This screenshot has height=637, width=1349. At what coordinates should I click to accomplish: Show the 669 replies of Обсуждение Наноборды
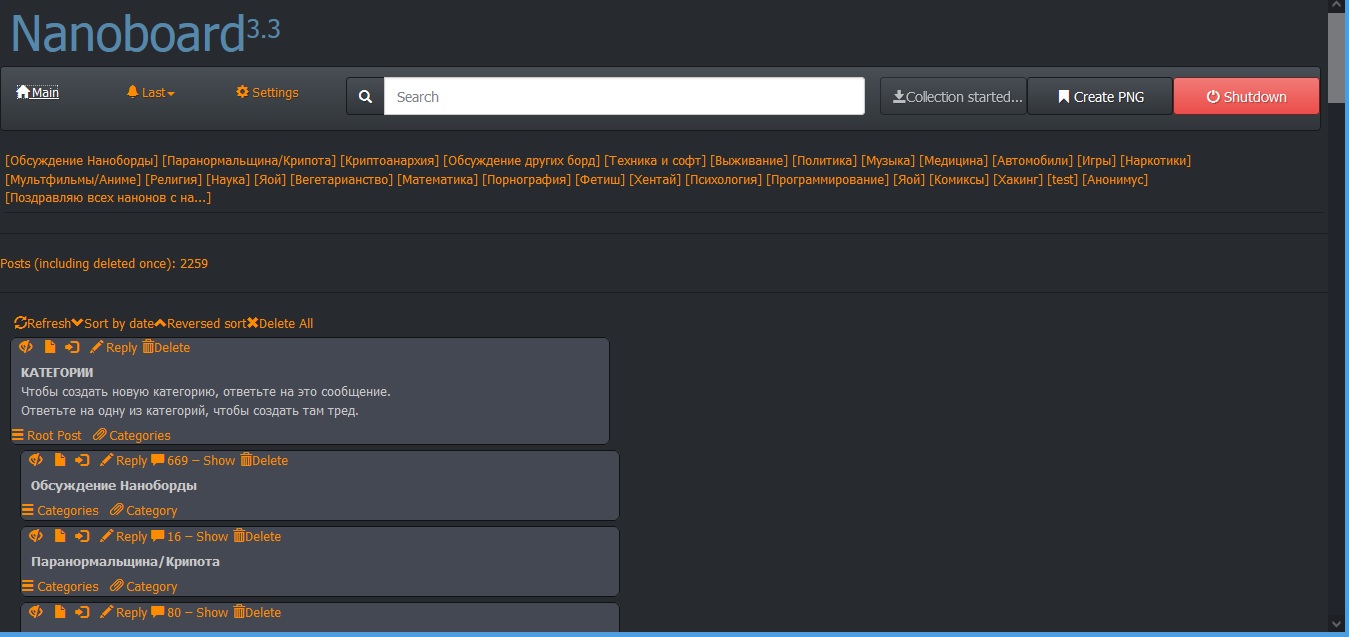(x=193, y=461)
